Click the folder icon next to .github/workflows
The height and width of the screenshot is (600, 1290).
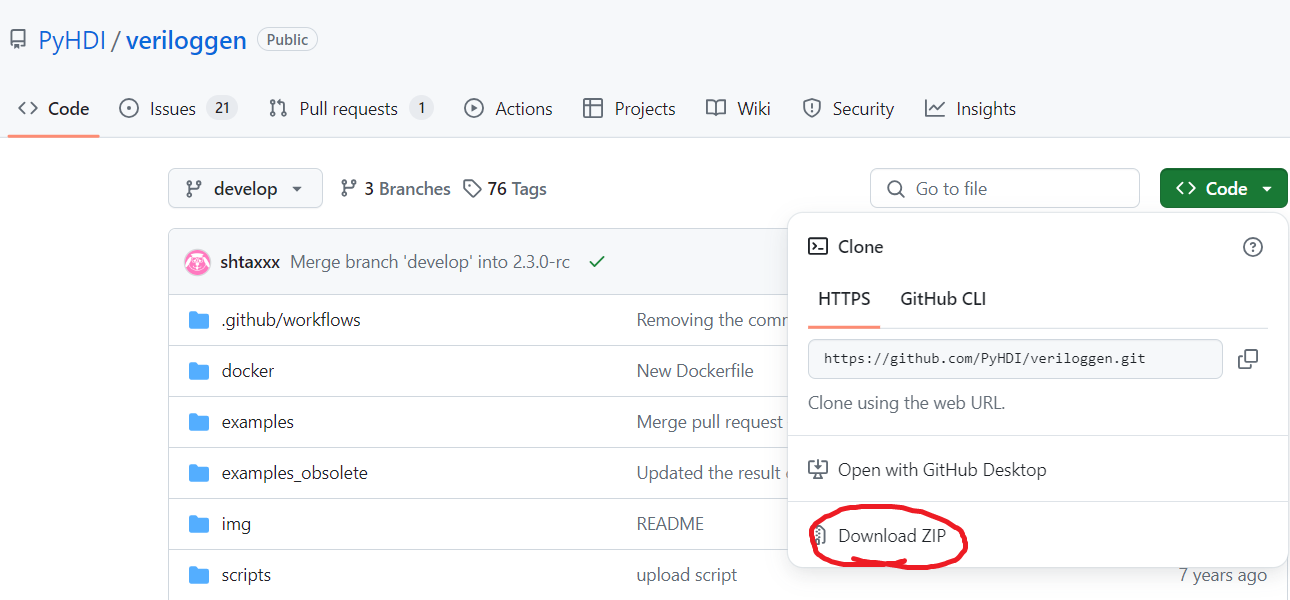pyautogui.click(x=199, y=320)
